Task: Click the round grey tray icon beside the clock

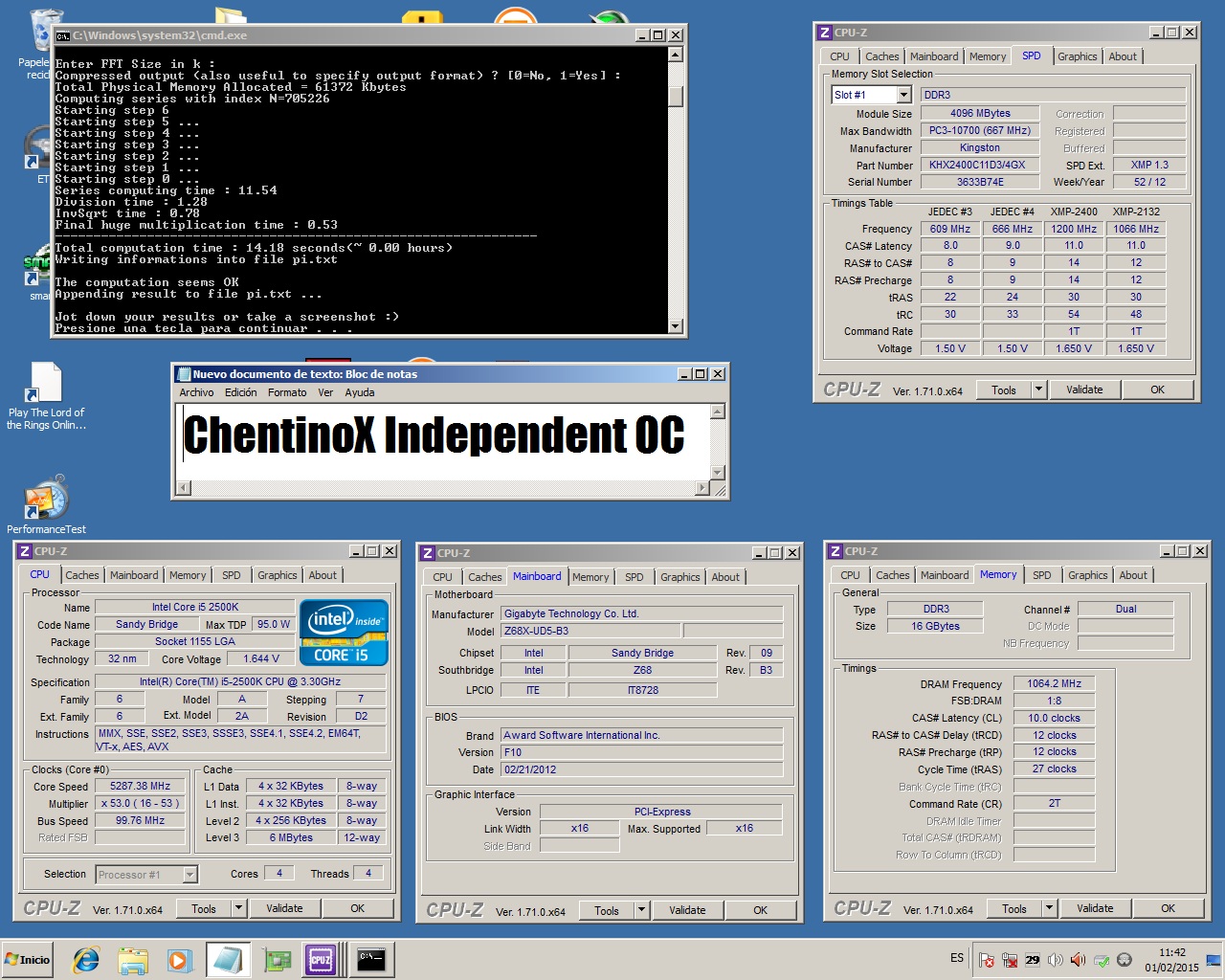Action: pyautogui.click(x=1125, y=959)
